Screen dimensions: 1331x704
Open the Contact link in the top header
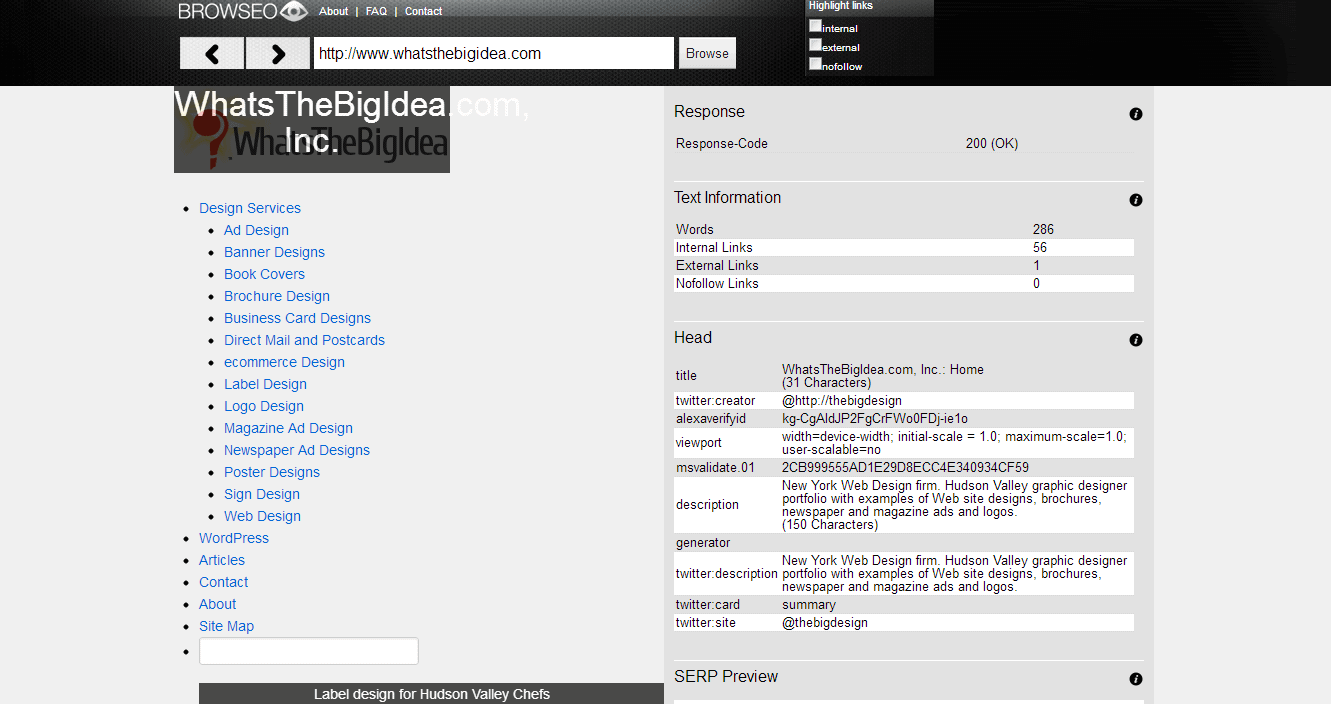tap(423, 12)
